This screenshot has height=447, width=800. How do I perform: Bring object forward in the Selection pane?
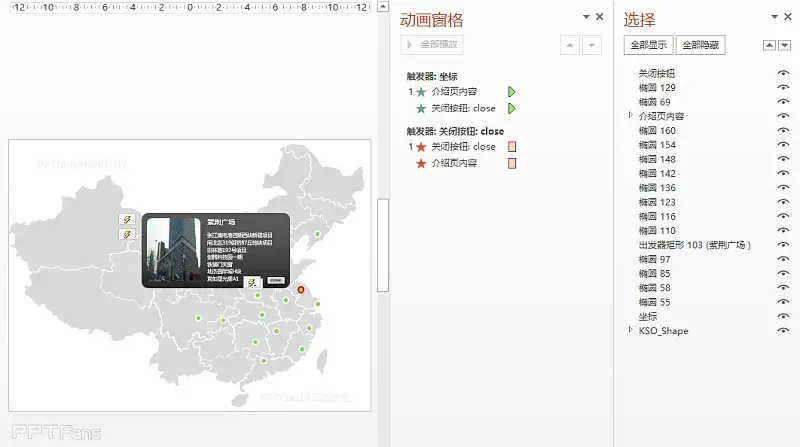coord(768,45)
